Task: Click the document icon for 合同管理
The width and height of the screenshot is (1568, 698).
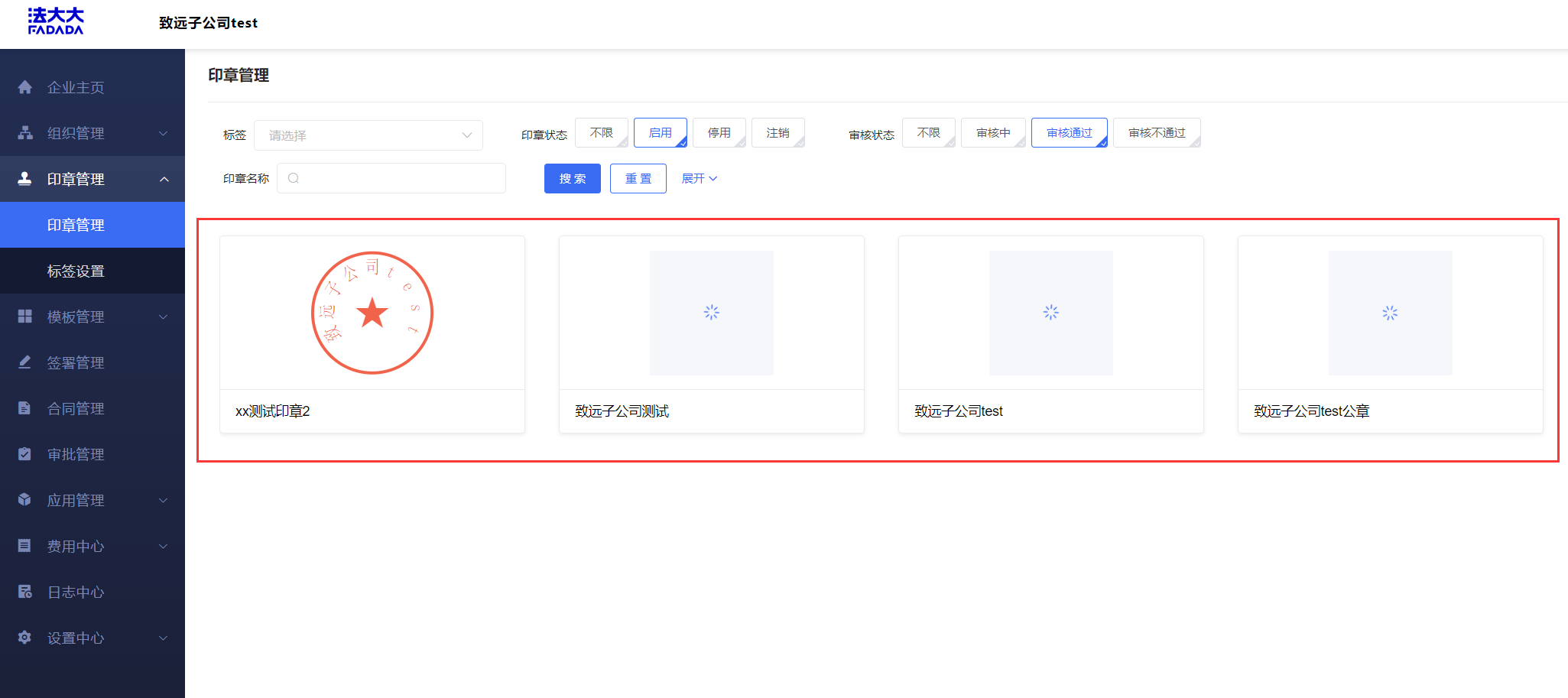Action: [25, 408]
